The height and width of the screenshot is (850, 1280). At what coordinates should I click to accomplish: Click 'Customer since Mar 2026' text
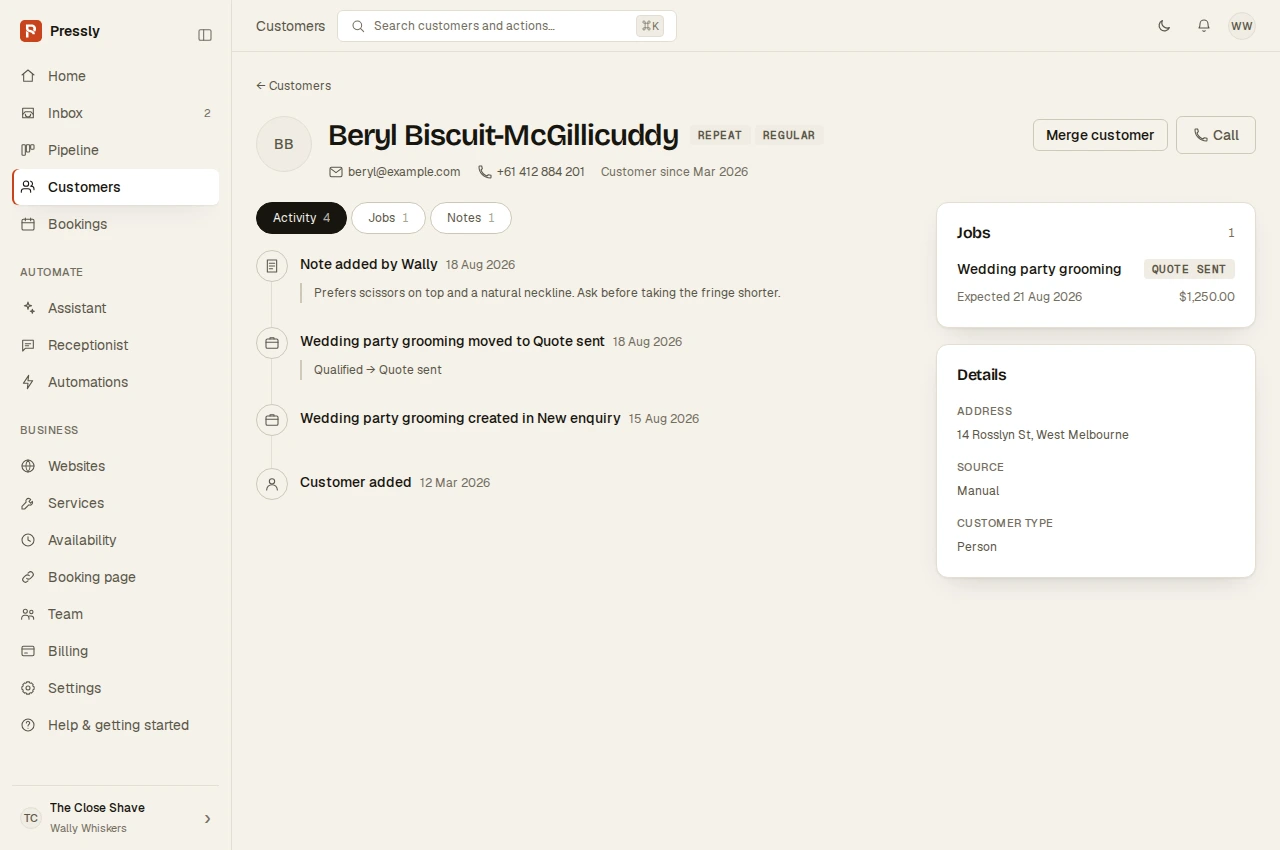click(674, 172)
